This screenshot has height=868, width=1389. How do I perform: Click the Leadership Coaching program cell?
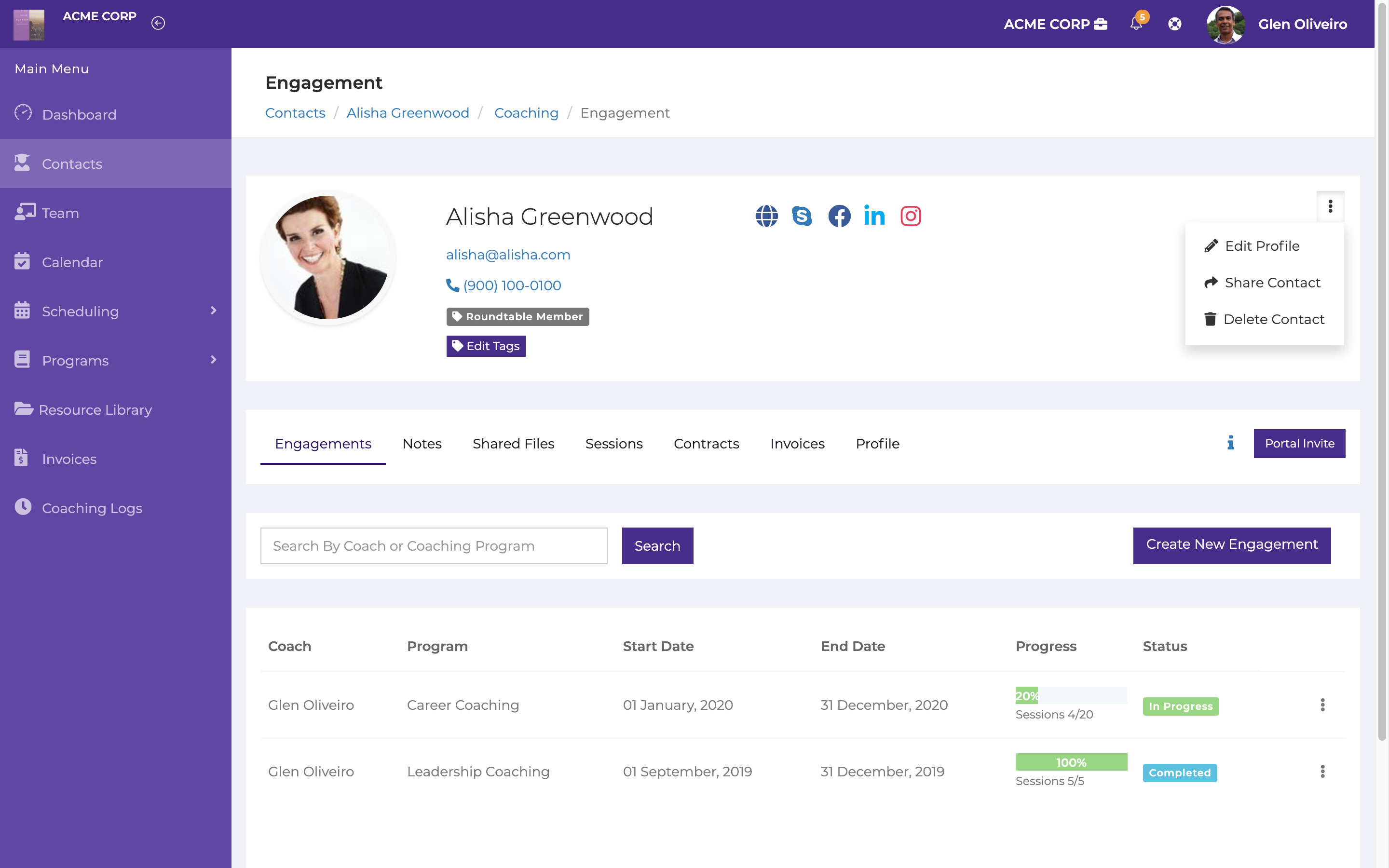[478, 772]
